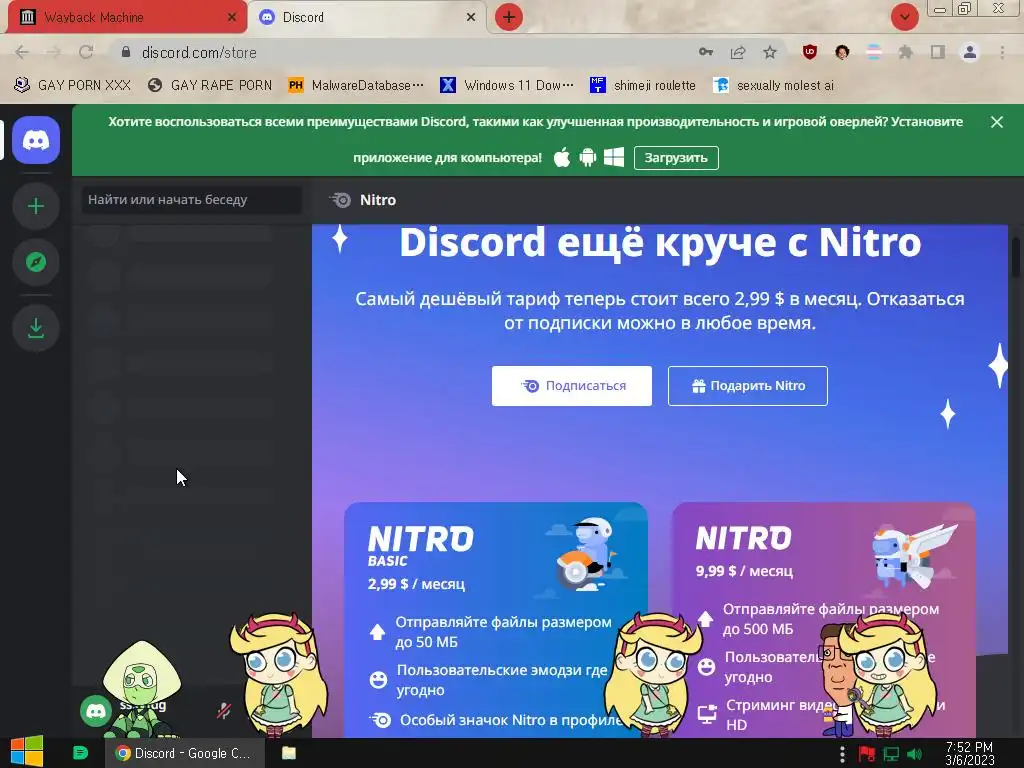Click the Подписаться button

571,386
